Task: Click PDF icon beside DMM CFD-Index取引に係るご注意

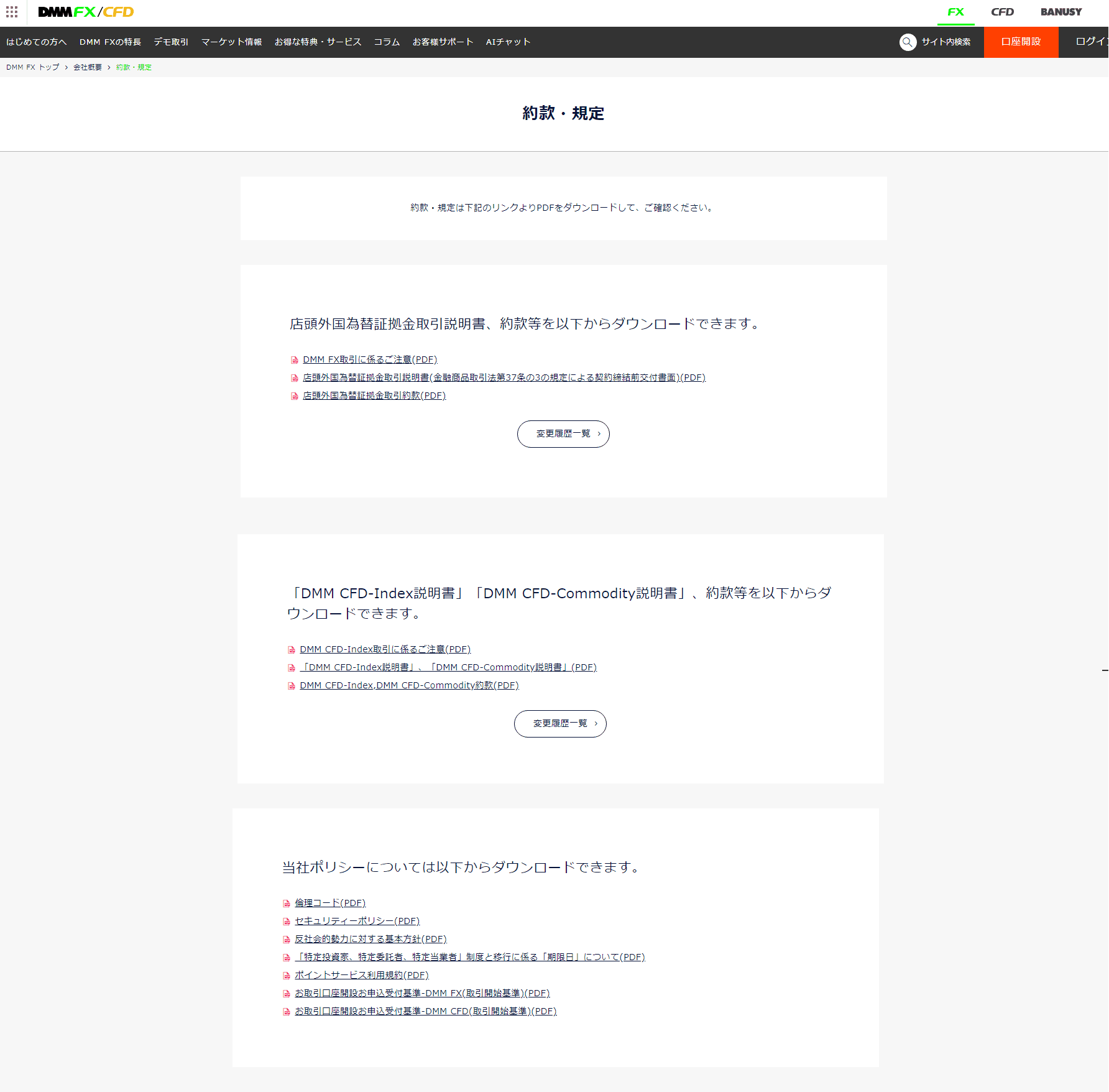Action: pos(292,650)
